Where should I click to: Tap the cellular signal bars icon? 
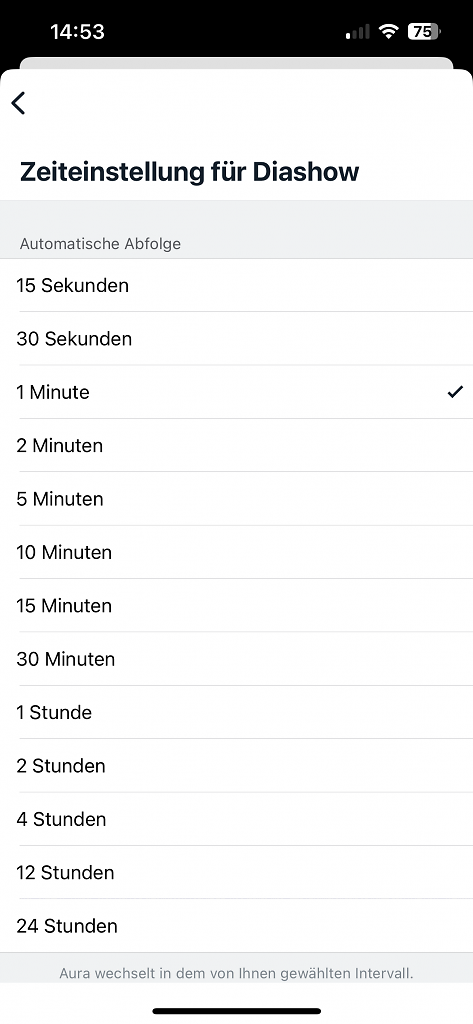[357, 31]
